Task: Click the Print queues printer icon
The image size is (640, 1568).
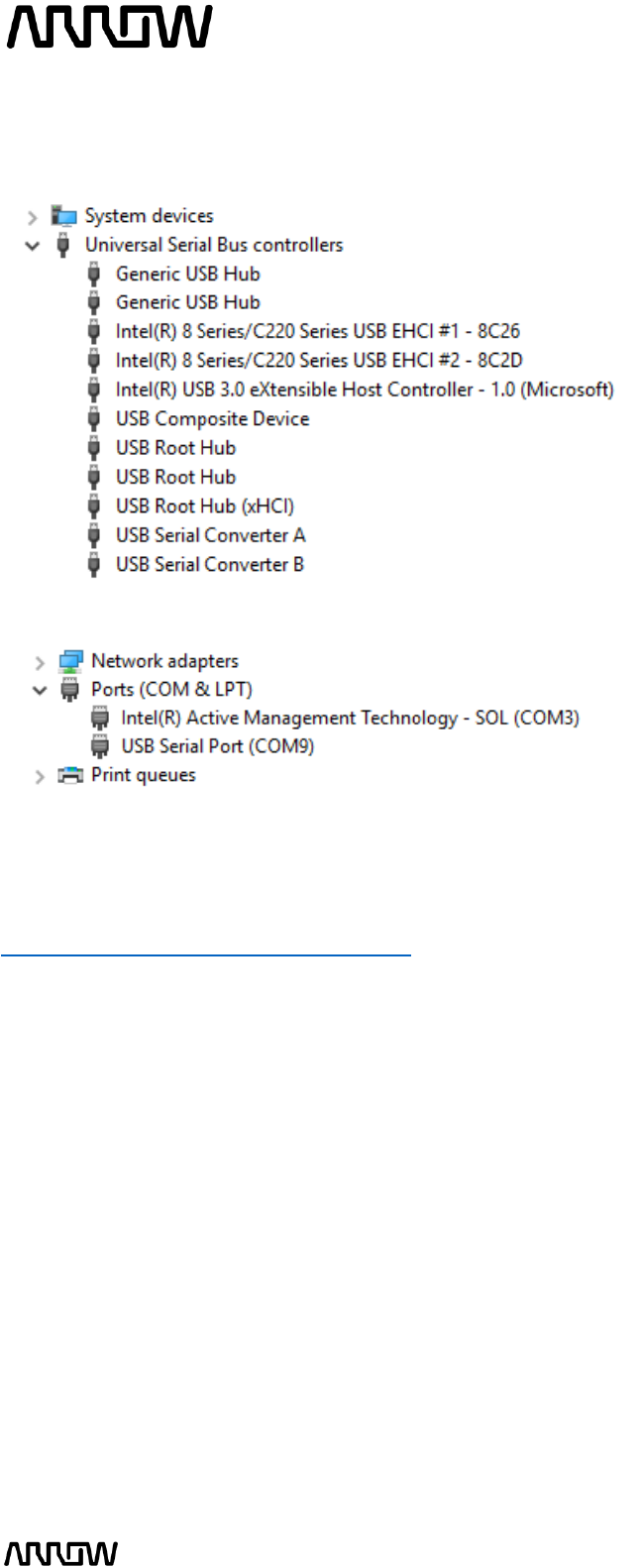Action: [x=70, y=775]
